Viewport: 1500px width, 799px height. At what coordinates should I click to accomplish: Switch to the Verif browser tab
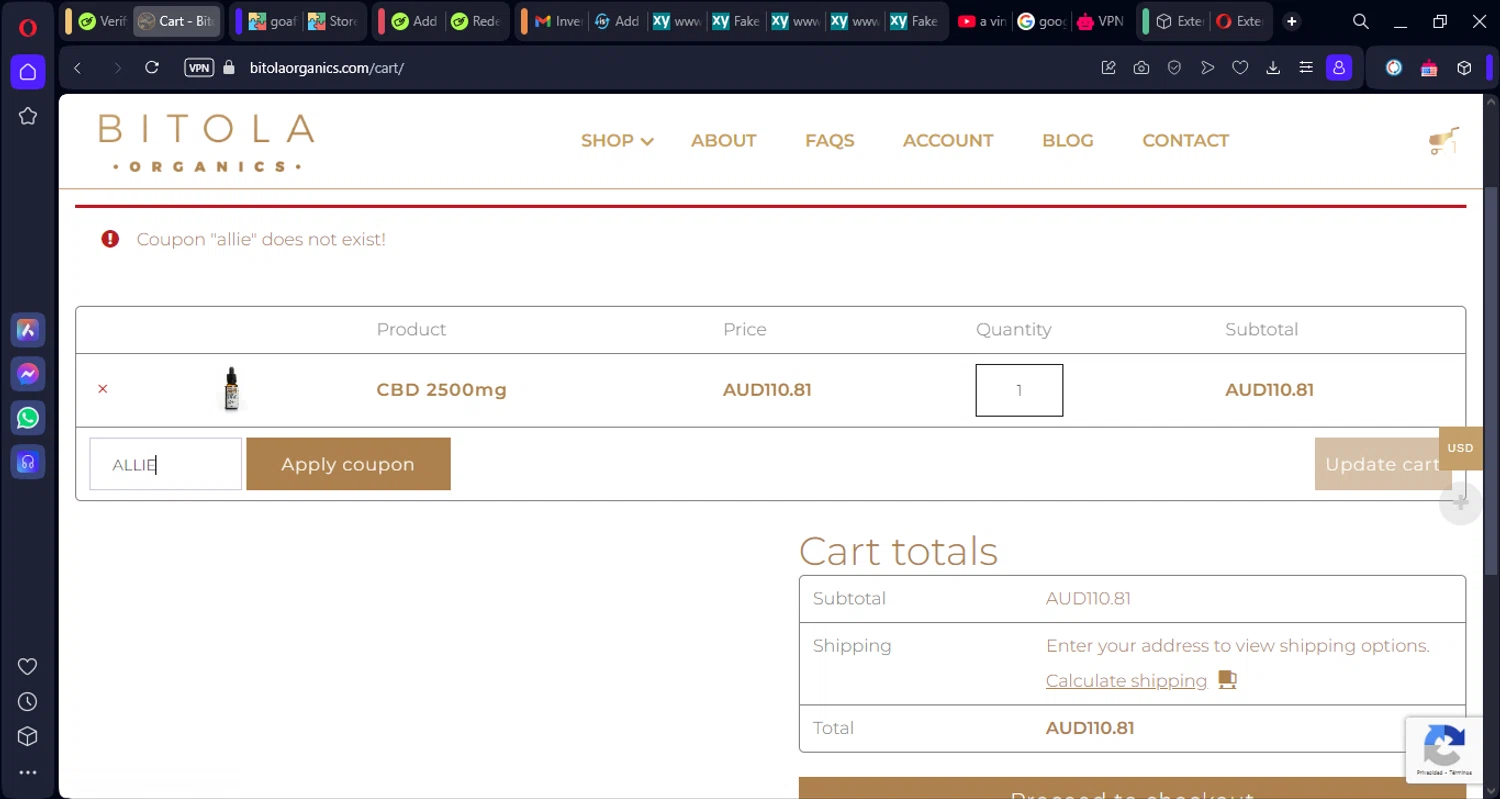click(x=102, y=21)
